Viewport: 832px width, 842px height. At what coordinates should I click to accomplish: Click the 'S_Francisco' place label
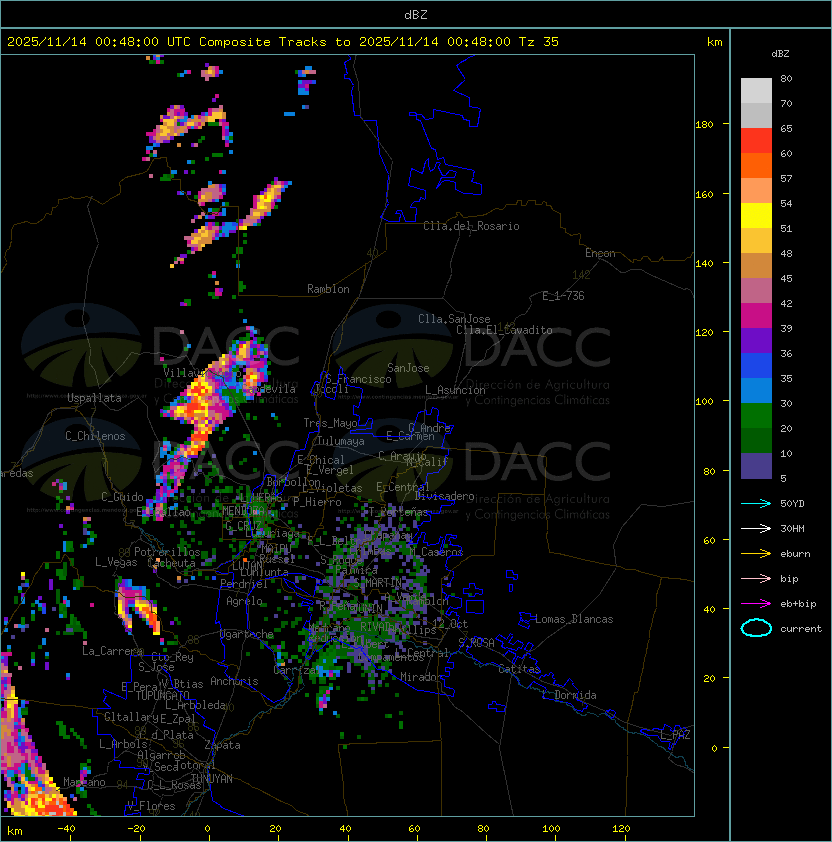358,379
